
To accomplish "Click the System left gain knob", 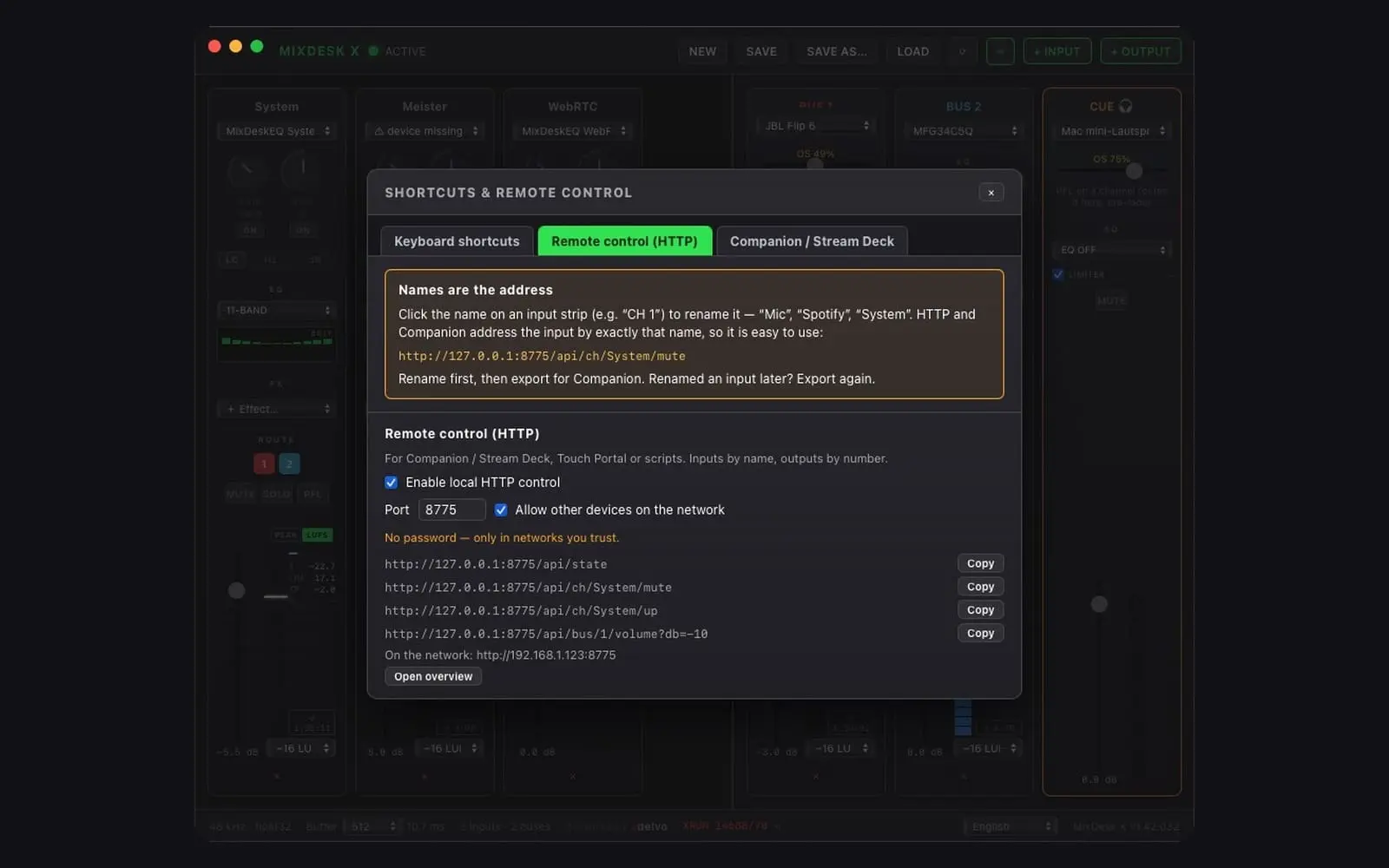I will [247, 170].
